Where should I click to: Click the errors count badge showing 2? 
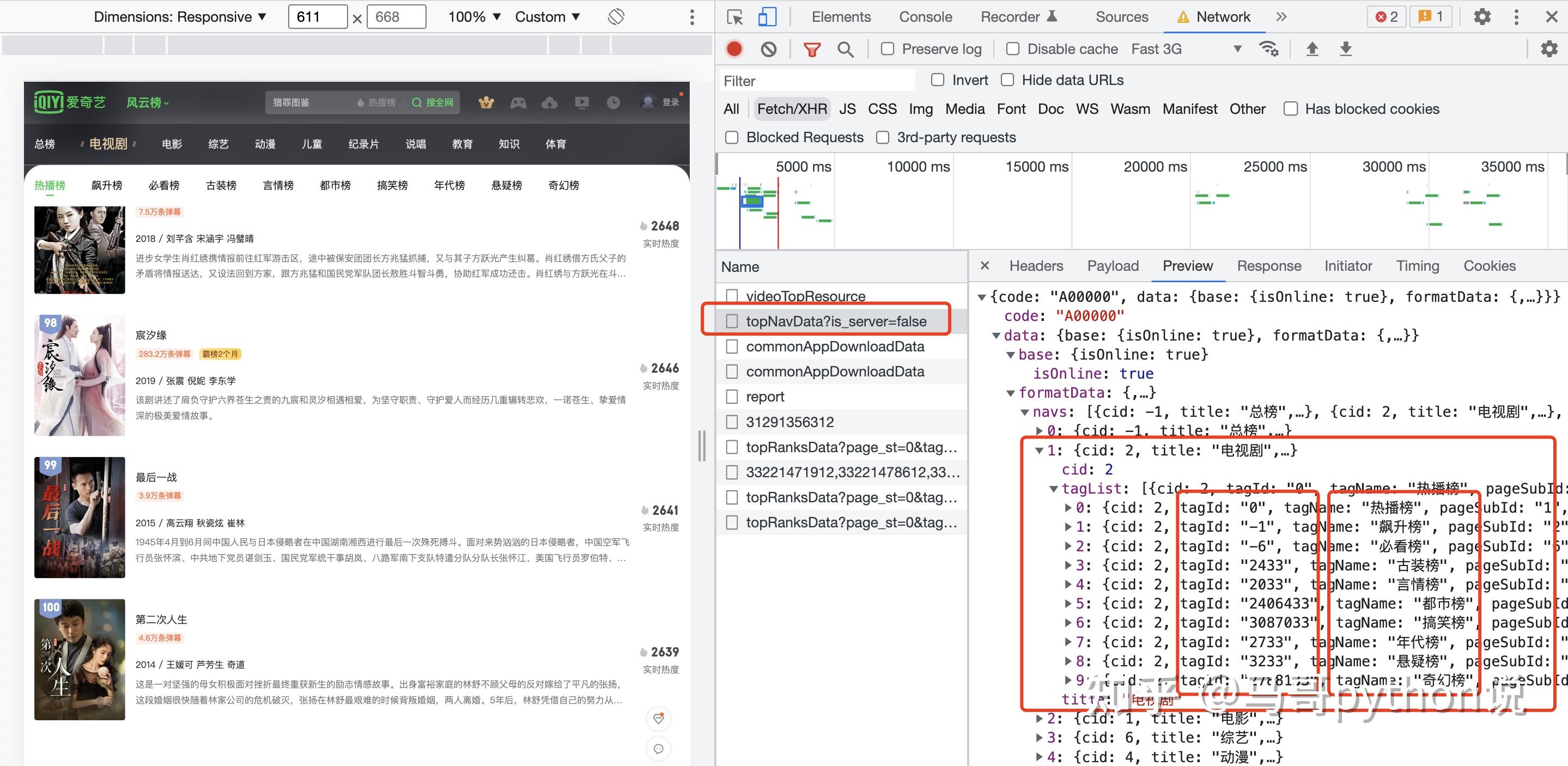click(1386, 17)
